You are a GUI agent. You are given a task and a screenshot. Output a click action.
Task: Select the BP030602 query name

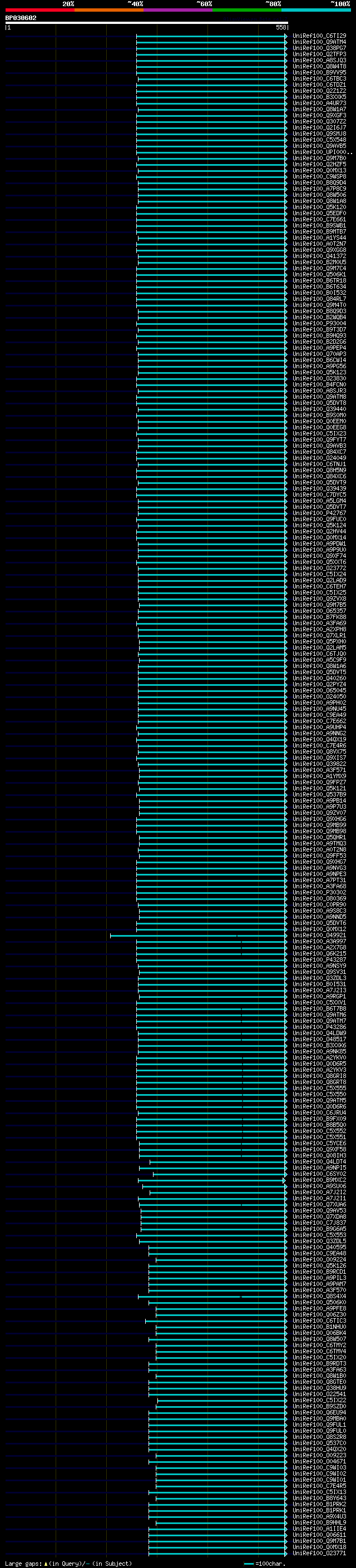click(x=21, y=18)
